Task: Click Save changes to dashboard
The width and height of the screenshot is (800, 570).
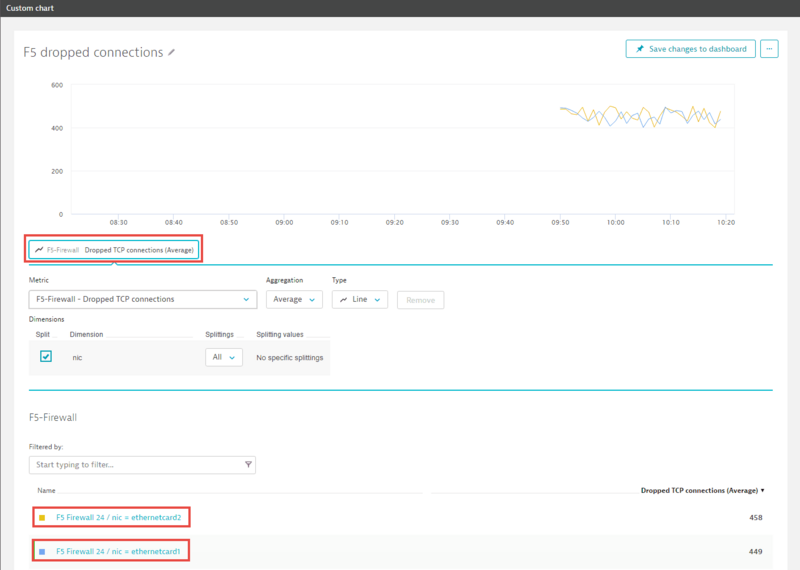Action: 690,48
